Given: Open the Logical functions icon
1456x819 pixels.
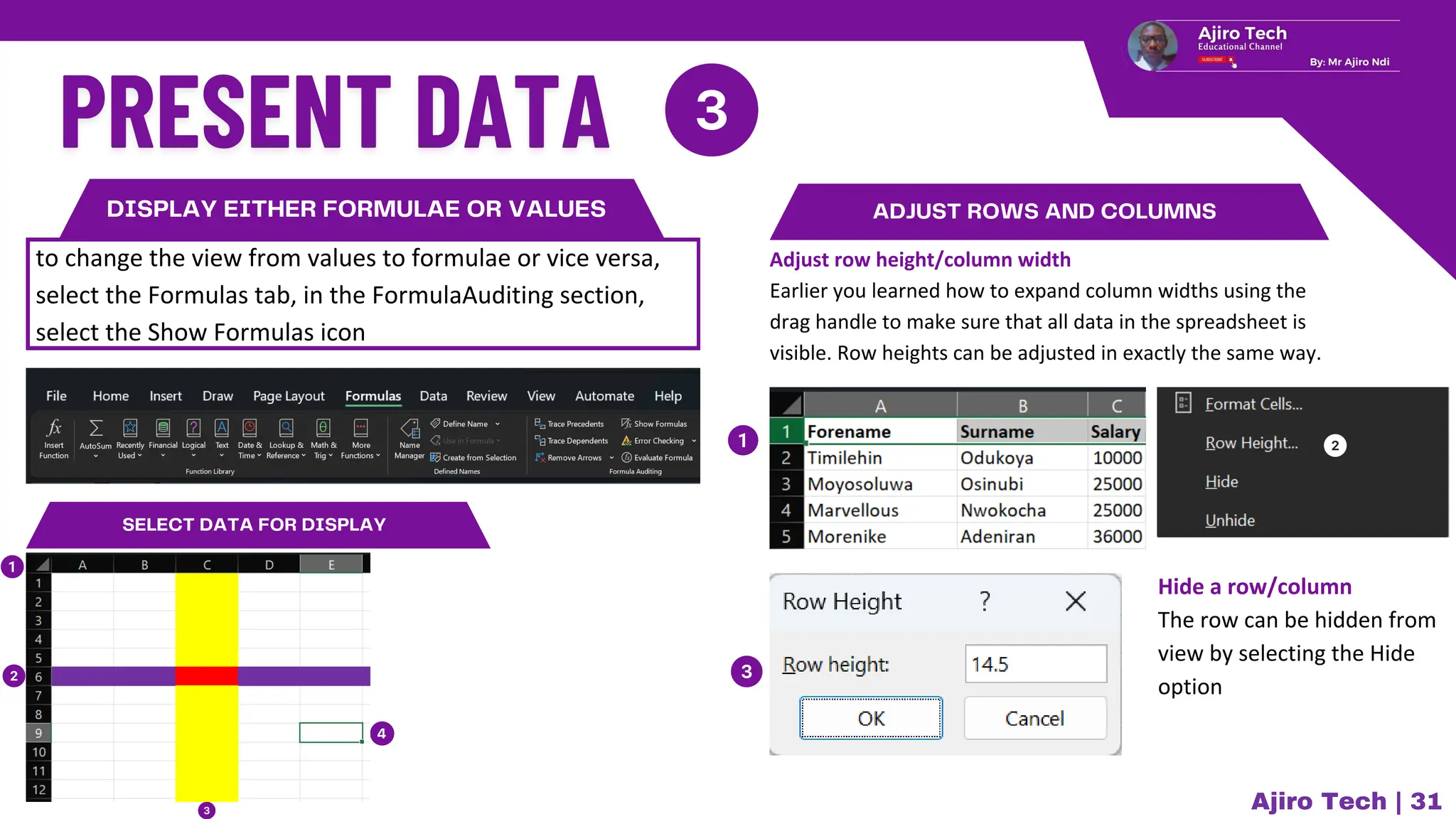Looking at the screenshot, I should click(x=193, y=428).
